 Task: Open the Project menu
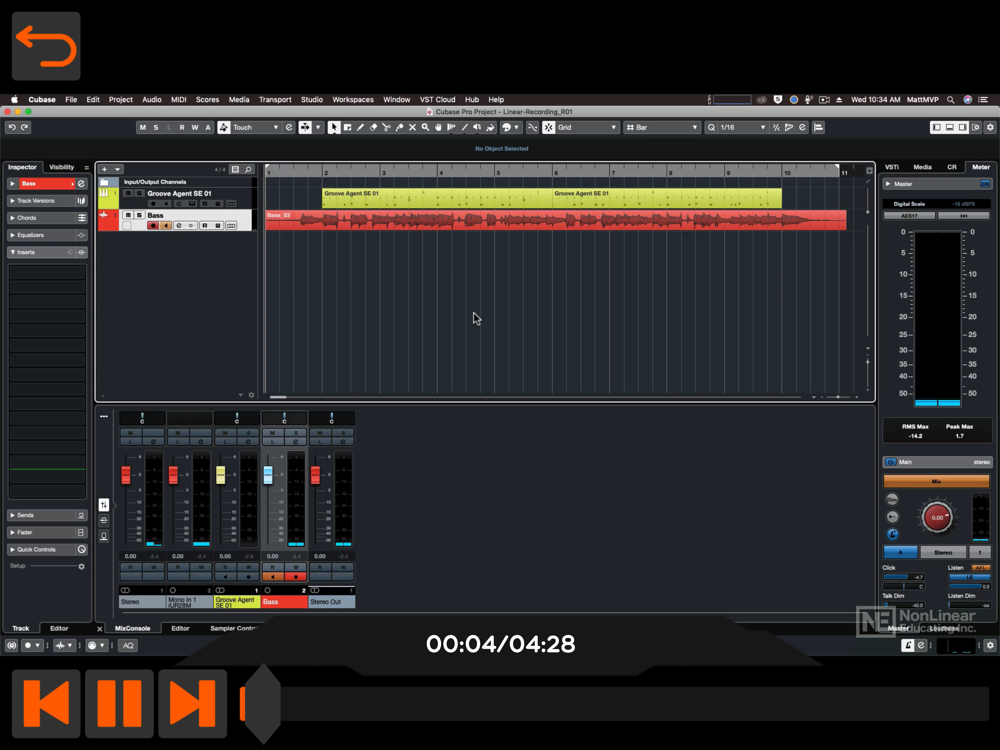[x=121, y=99]
